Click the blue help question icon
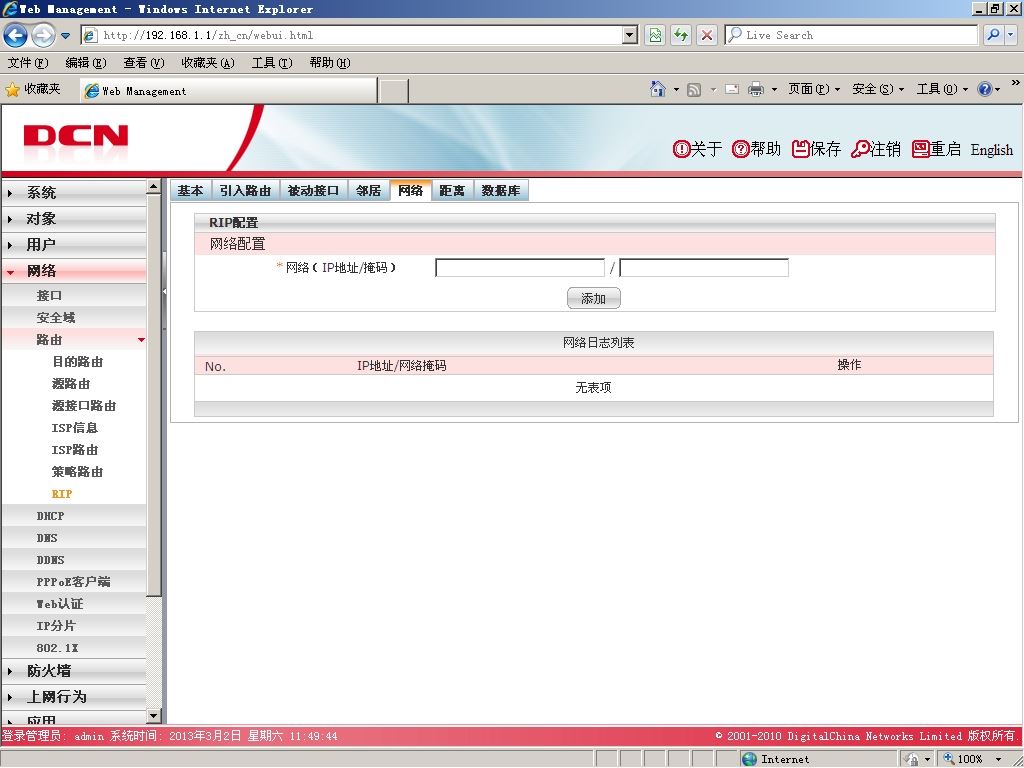Screen dimensions: 1024x768 pos(985,89)
